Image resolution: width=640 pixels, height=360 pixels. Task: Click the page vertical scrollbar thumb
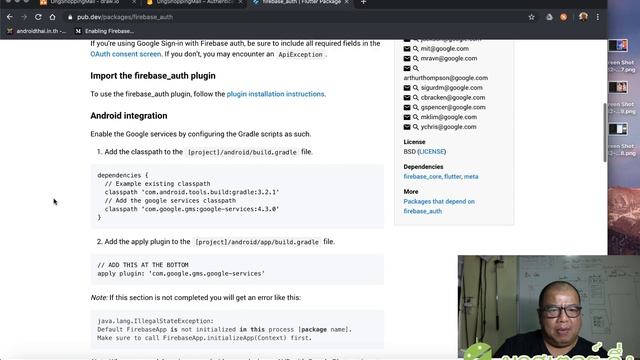pos(605,133)
